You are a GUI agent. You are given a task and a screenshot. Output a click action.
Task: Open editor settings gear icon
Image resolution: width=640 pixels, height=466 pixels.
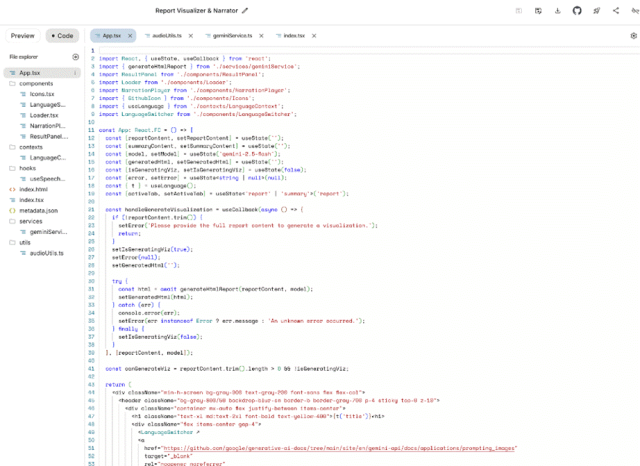[633, 35]
